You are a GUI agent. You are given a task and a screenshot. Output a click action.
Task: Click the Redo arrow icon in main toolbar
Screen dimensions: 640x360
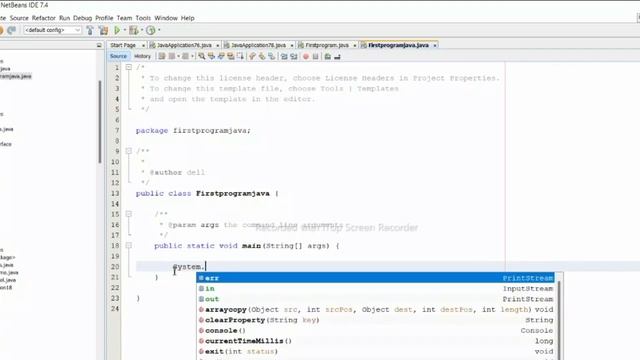11,30
